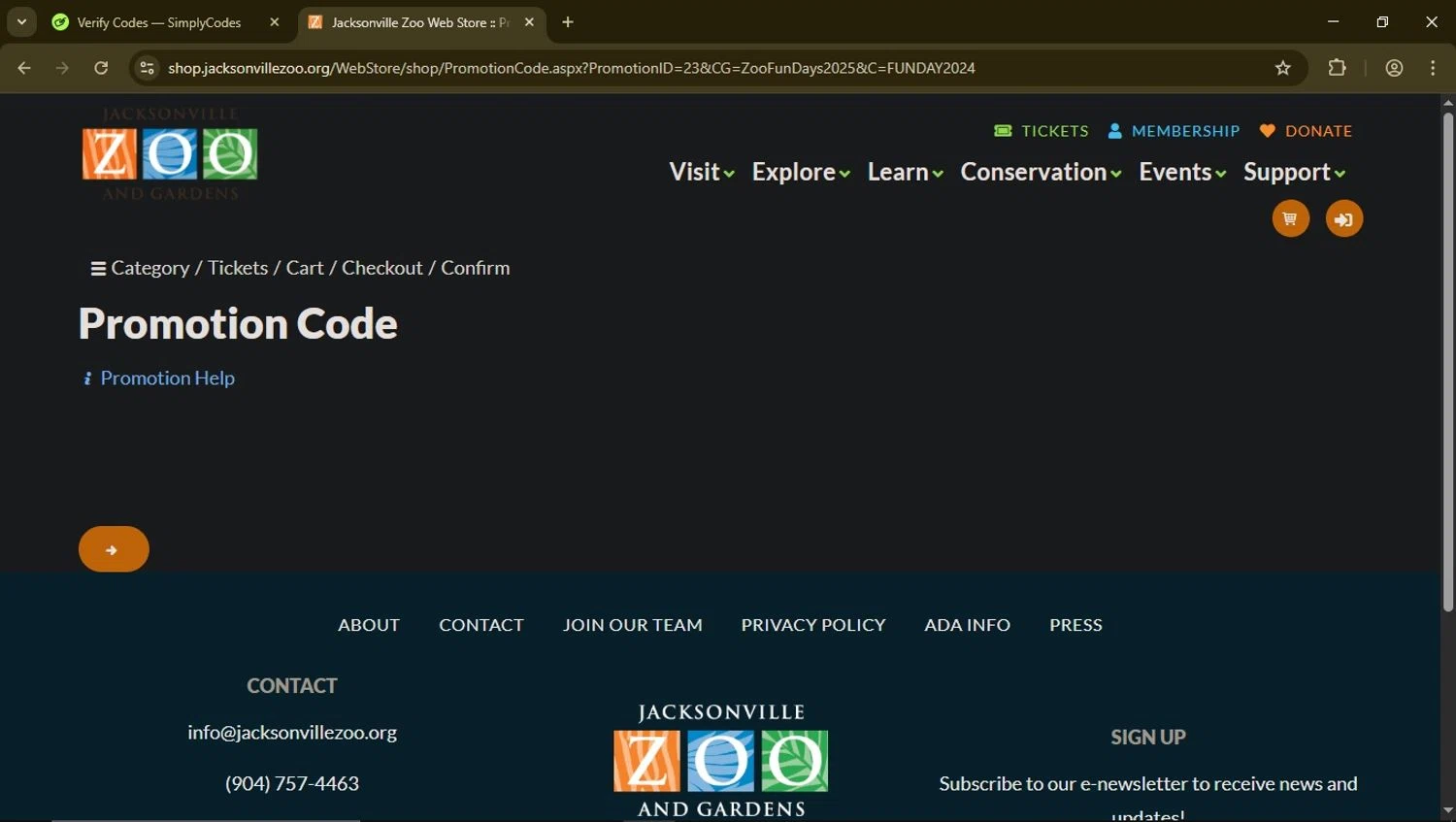Viewport: 1456px width, 822px height.
Task: Open the MEMBERSHIP link
Action: click(x=1174, y=131)
